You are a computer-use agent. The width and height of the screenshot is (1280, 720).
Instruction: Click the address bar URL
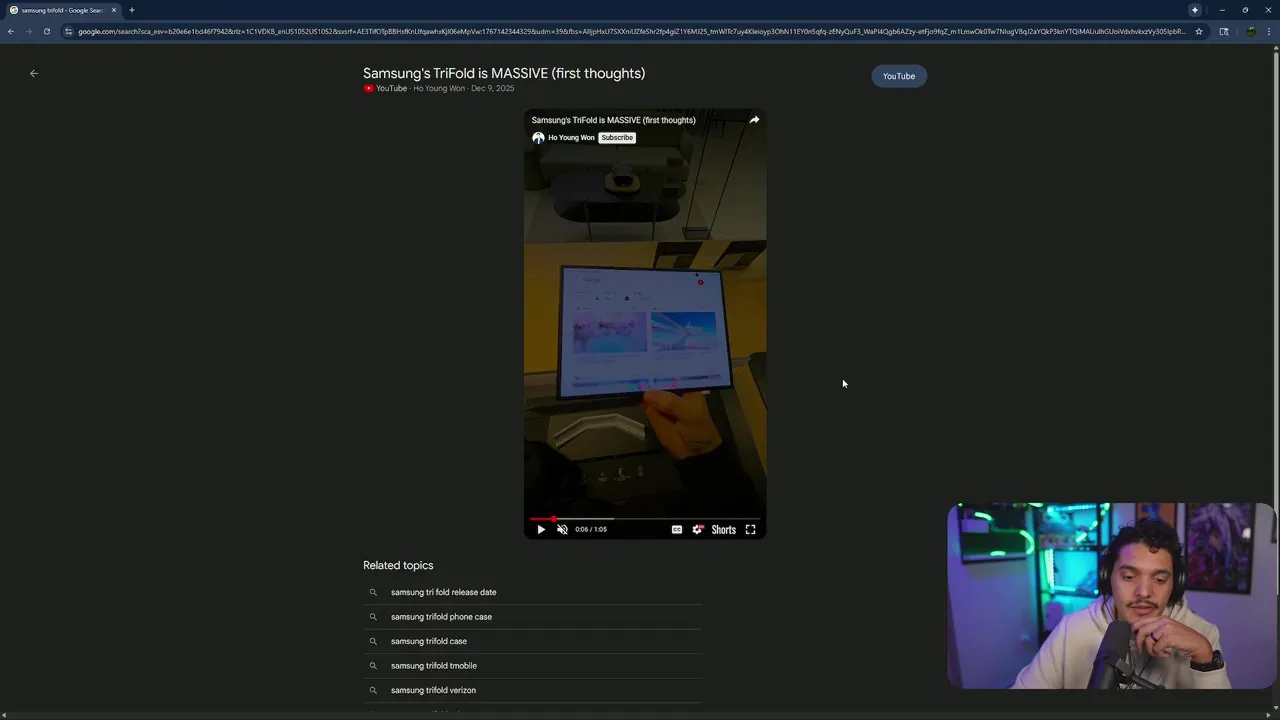pyautogui.click(x=630, y=31)
